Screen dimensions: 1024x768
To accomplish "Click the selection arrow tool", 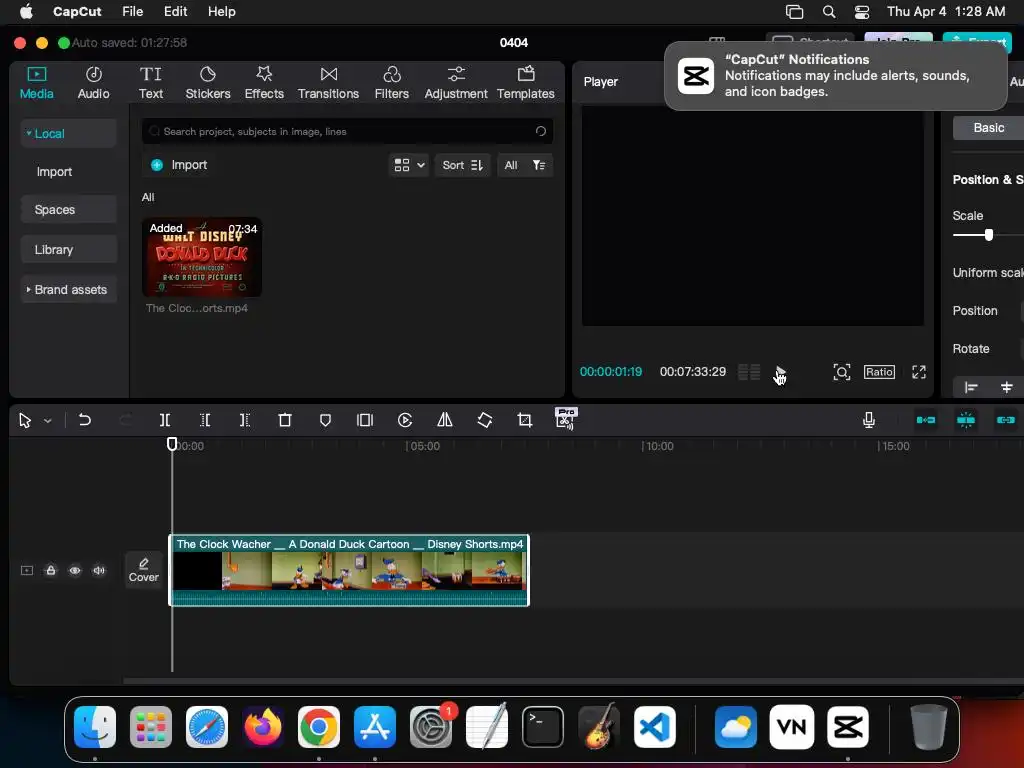I will (x=25, y=421).
